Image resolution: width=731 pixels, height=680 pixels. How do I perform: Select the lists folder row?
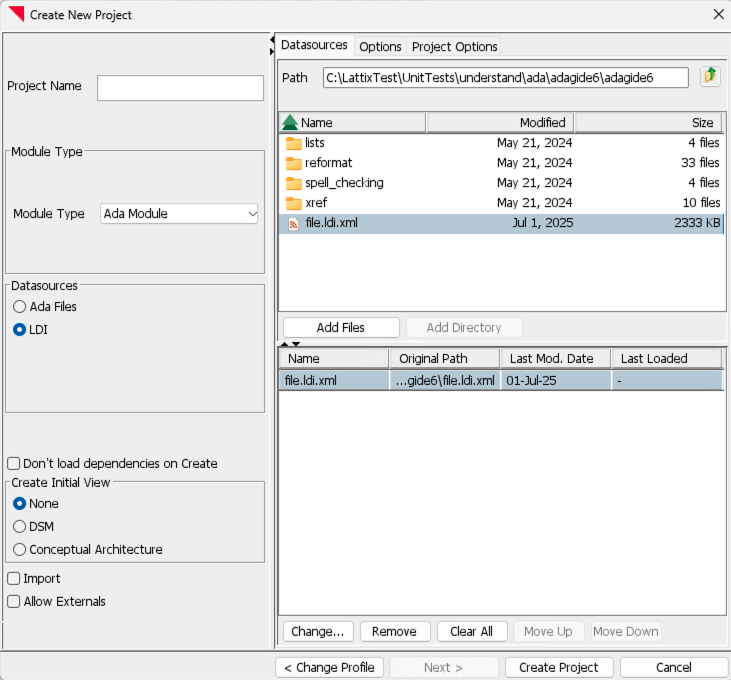[x=501, y=143]
